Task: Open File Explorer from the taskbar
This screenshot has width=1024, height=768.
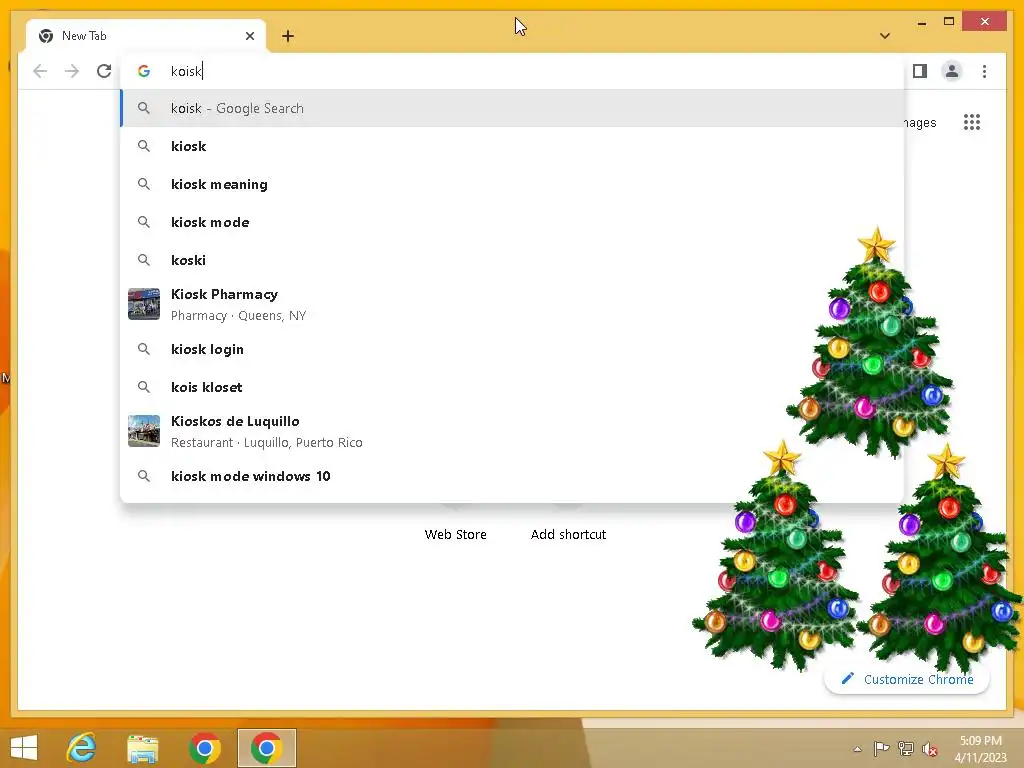Action: [142, 748]
